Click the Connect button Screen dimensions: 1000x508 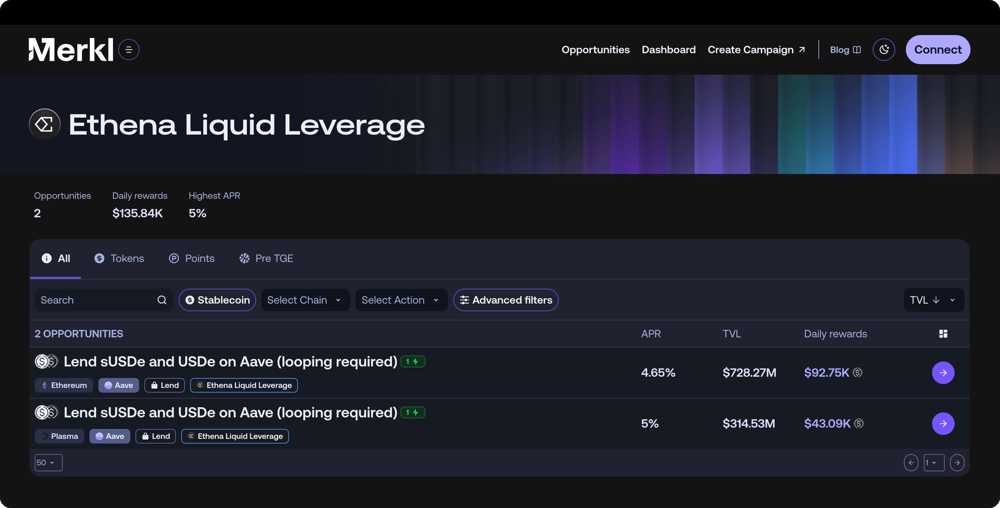(x=938, y=50)
